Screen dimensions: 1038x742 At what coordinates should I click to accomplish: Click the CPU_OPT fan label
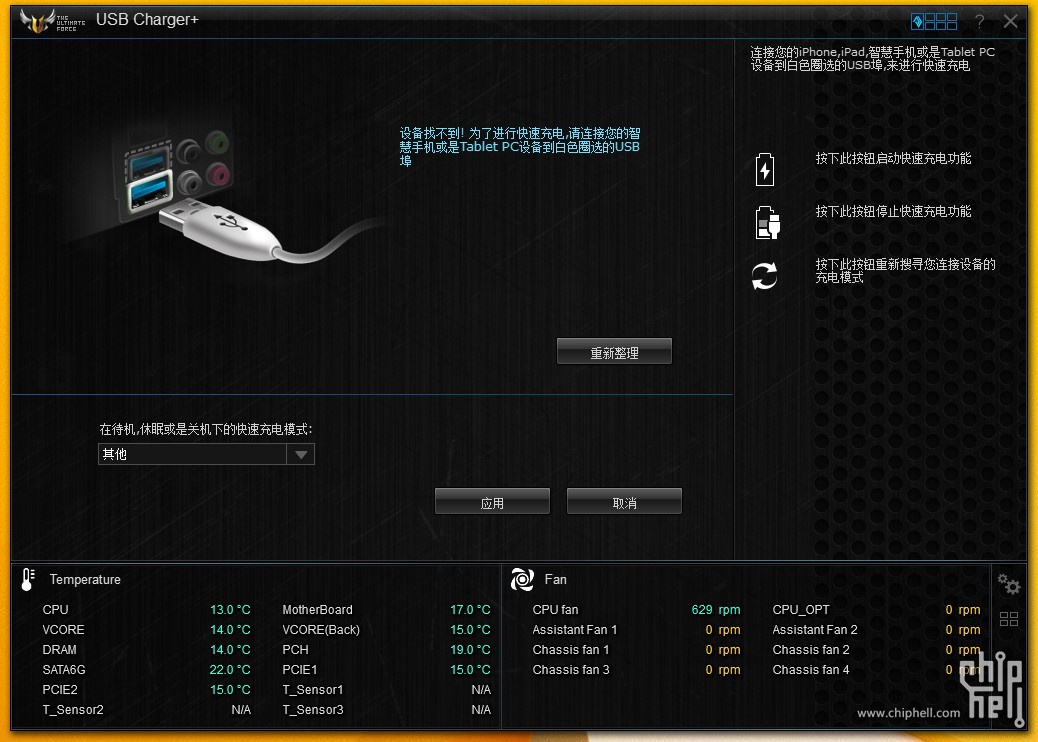[801, 610]
